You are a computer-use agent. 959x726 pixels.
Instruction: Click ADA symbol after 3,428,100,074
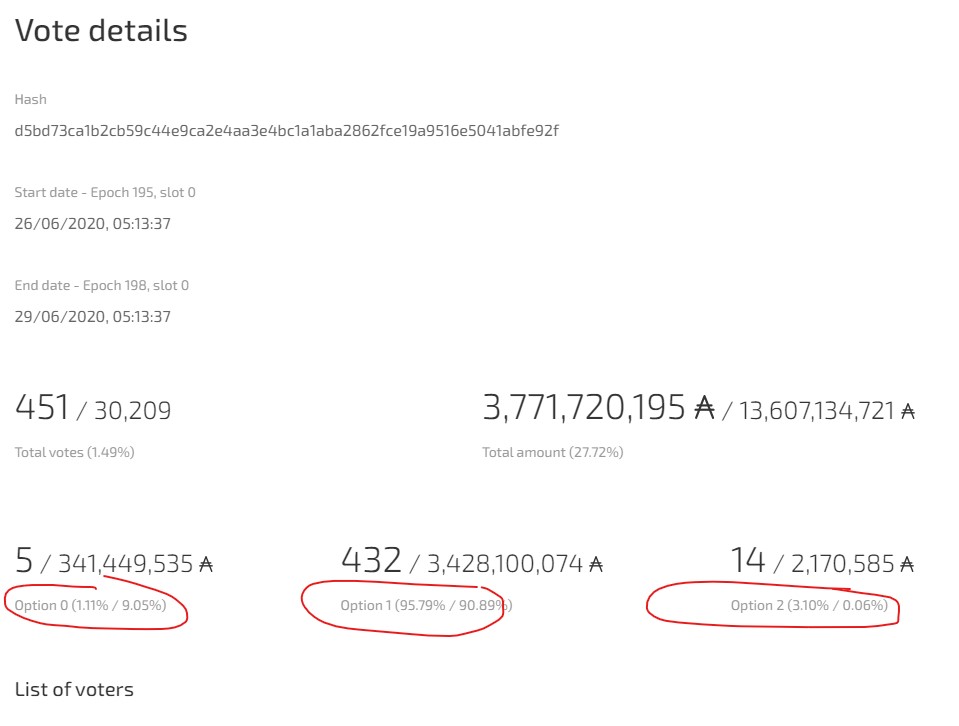click(x=596, y=564)
